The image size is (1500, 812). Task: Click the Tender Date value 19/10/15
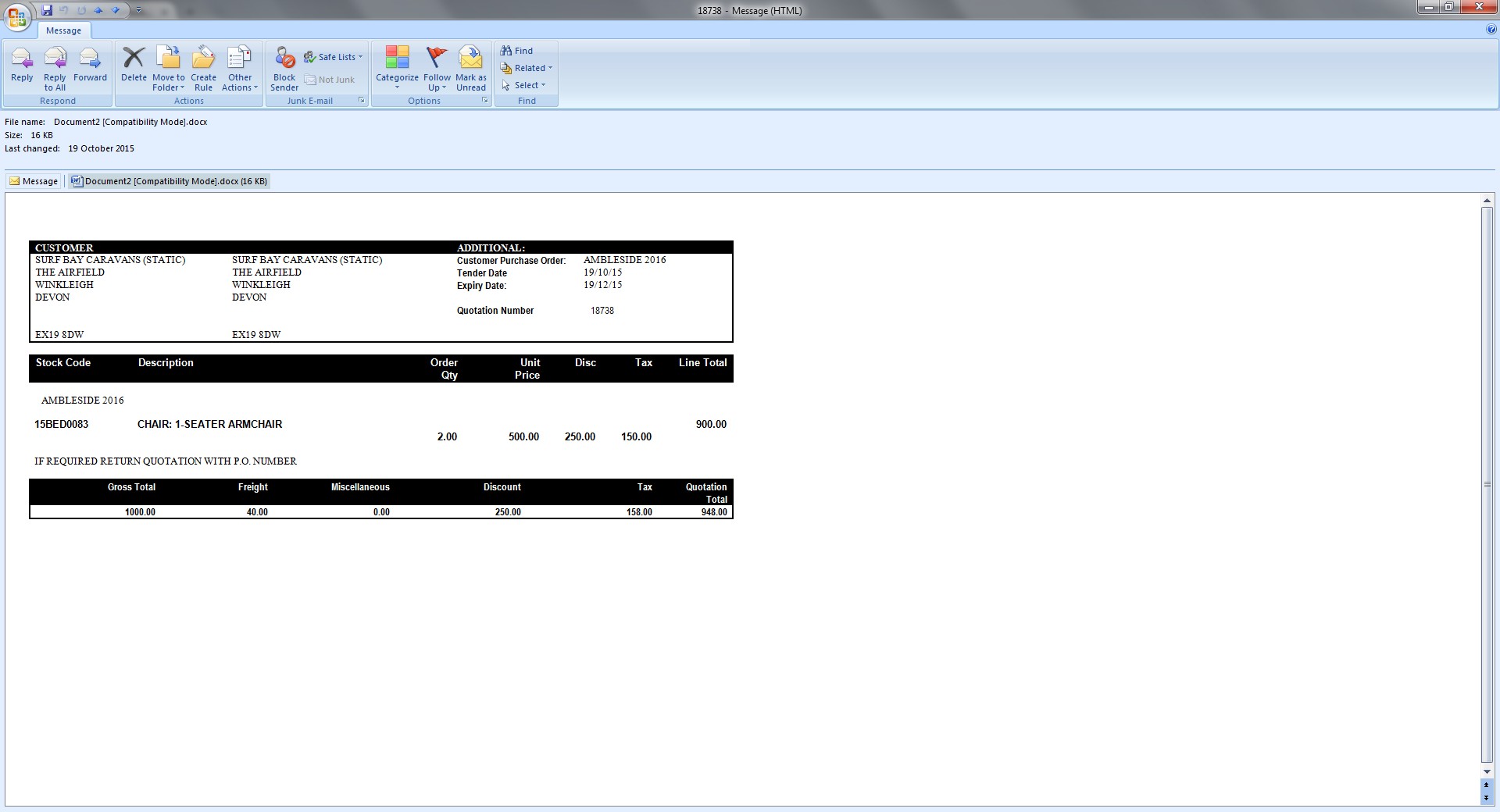(x=602, y=272)
